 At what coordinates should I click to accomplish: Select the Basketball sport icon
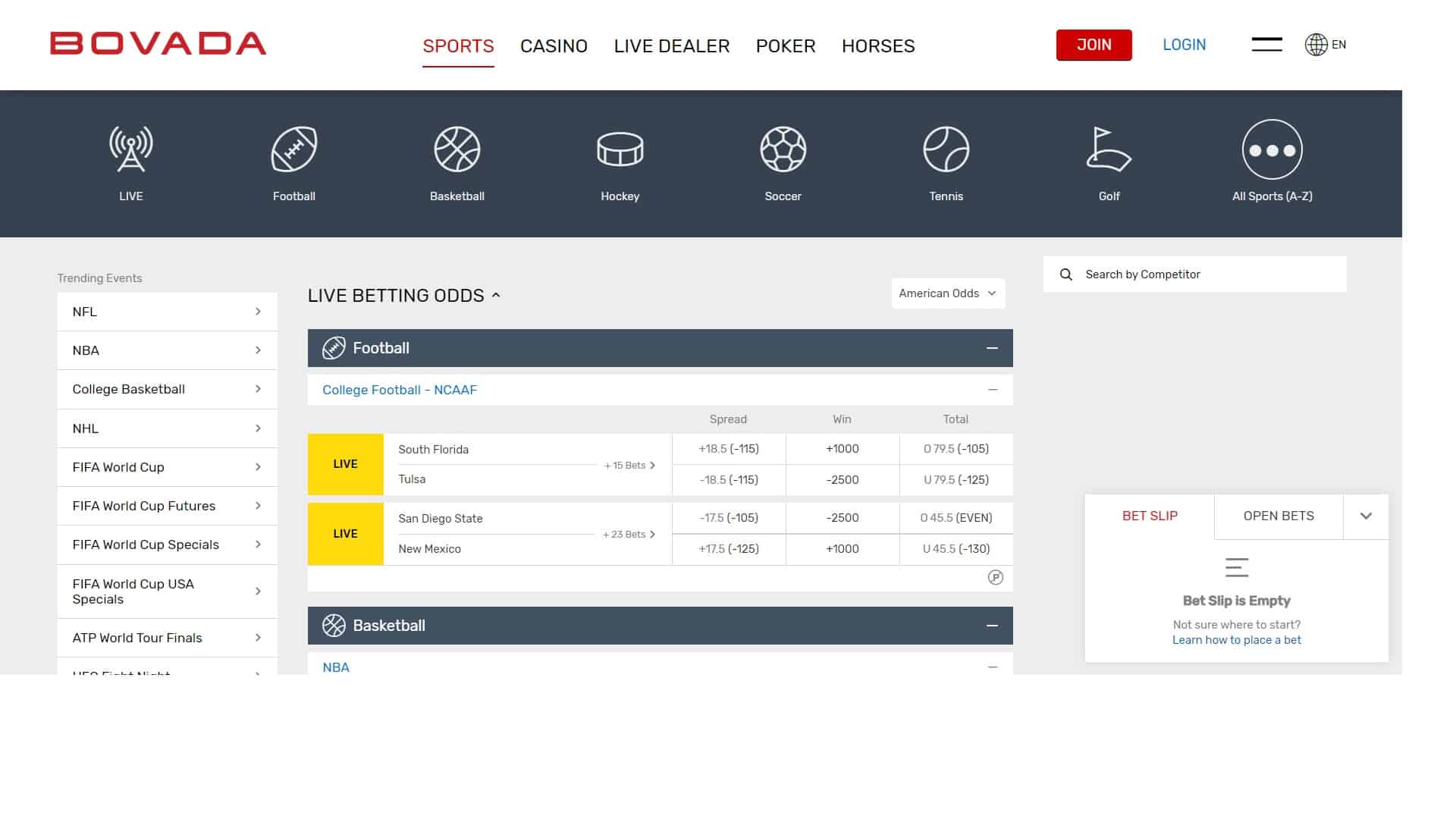[457, 149]
